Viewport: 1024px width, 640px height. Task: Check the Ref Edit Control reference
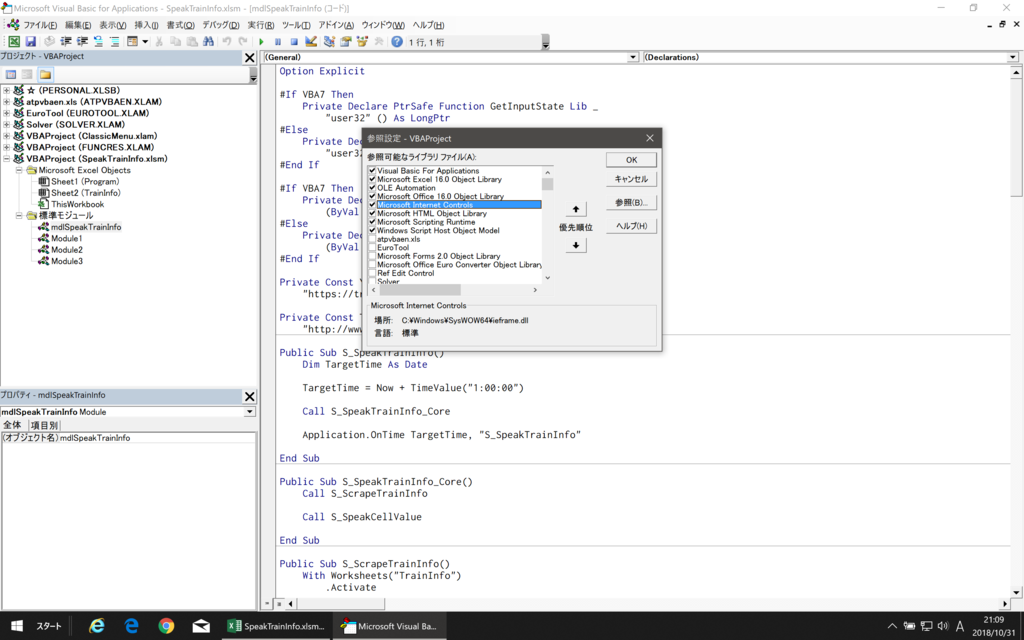coord(372,273)
